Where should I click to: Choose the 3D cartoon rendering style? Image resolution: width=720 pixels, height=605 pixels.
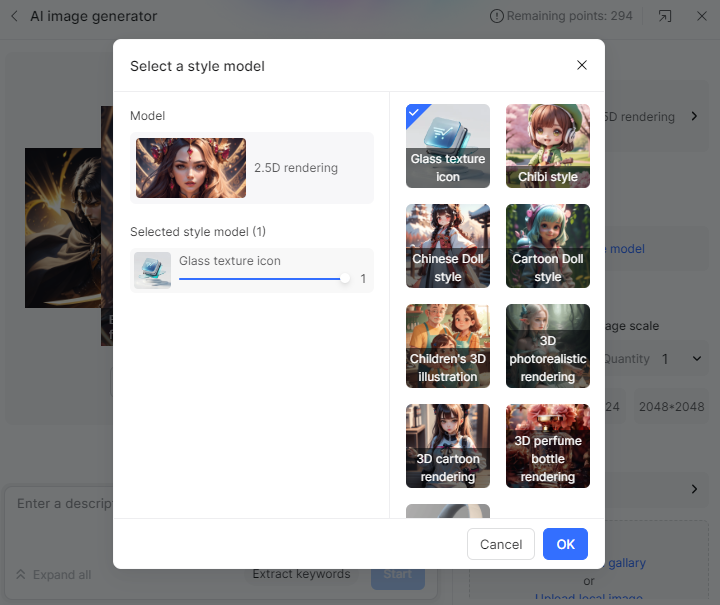448,446
